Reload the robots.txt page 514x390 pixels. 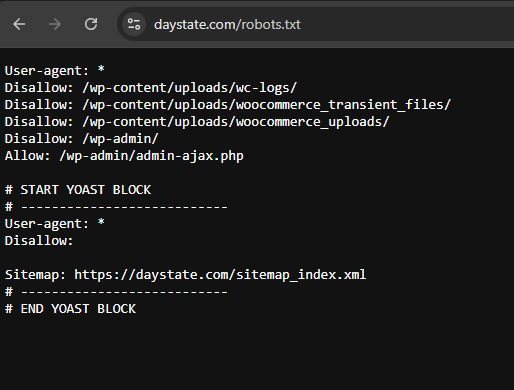(x=91, y=24)
